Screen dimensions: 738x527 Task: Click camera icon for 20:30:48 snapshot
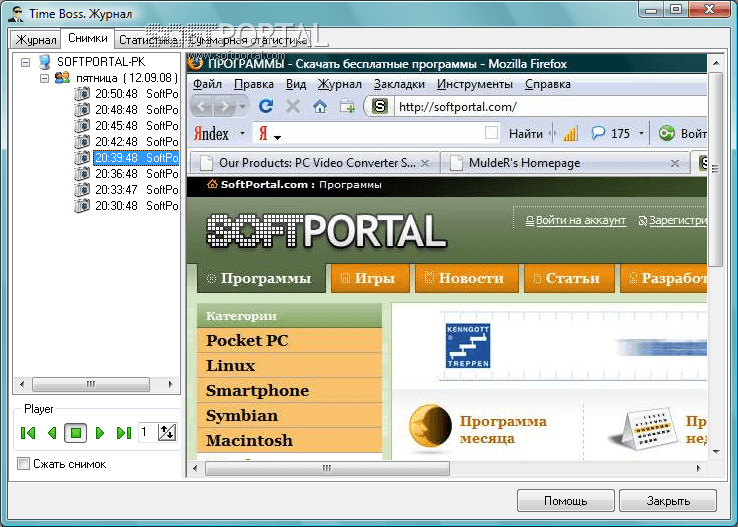[x=82, y=206]
